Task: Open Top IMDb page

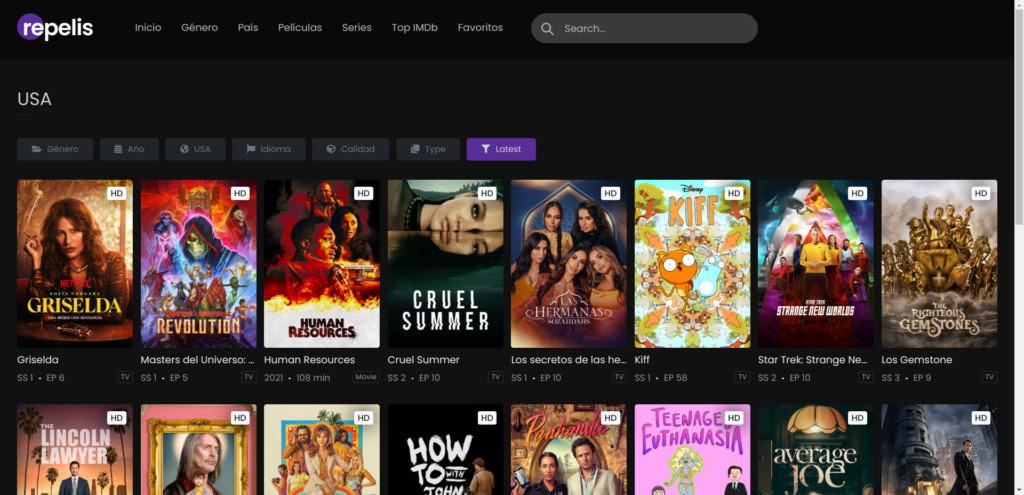Action: pos(415,27)
